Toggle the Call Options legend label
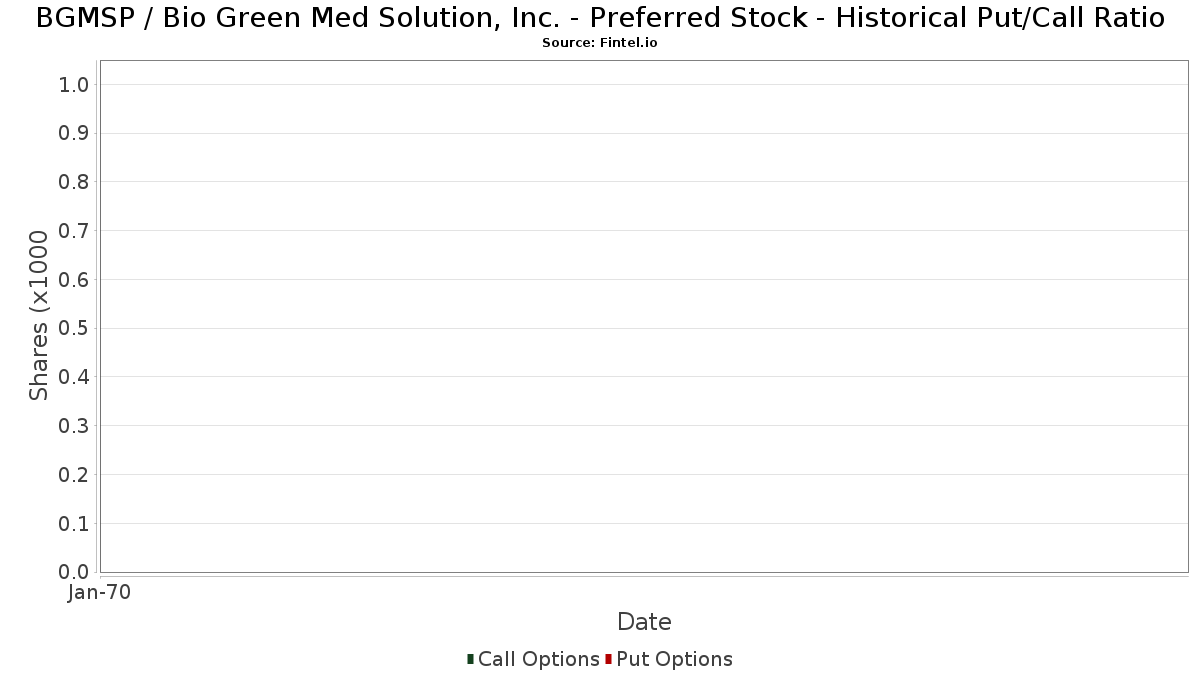 [x=538, y=659]
